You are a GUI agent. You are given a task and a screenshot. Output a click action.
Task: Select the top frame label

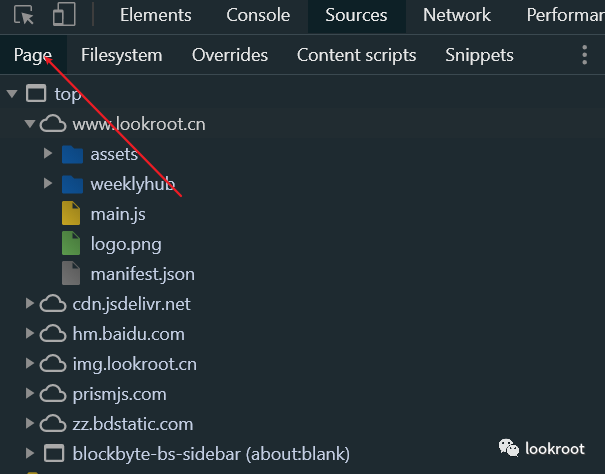68,95
